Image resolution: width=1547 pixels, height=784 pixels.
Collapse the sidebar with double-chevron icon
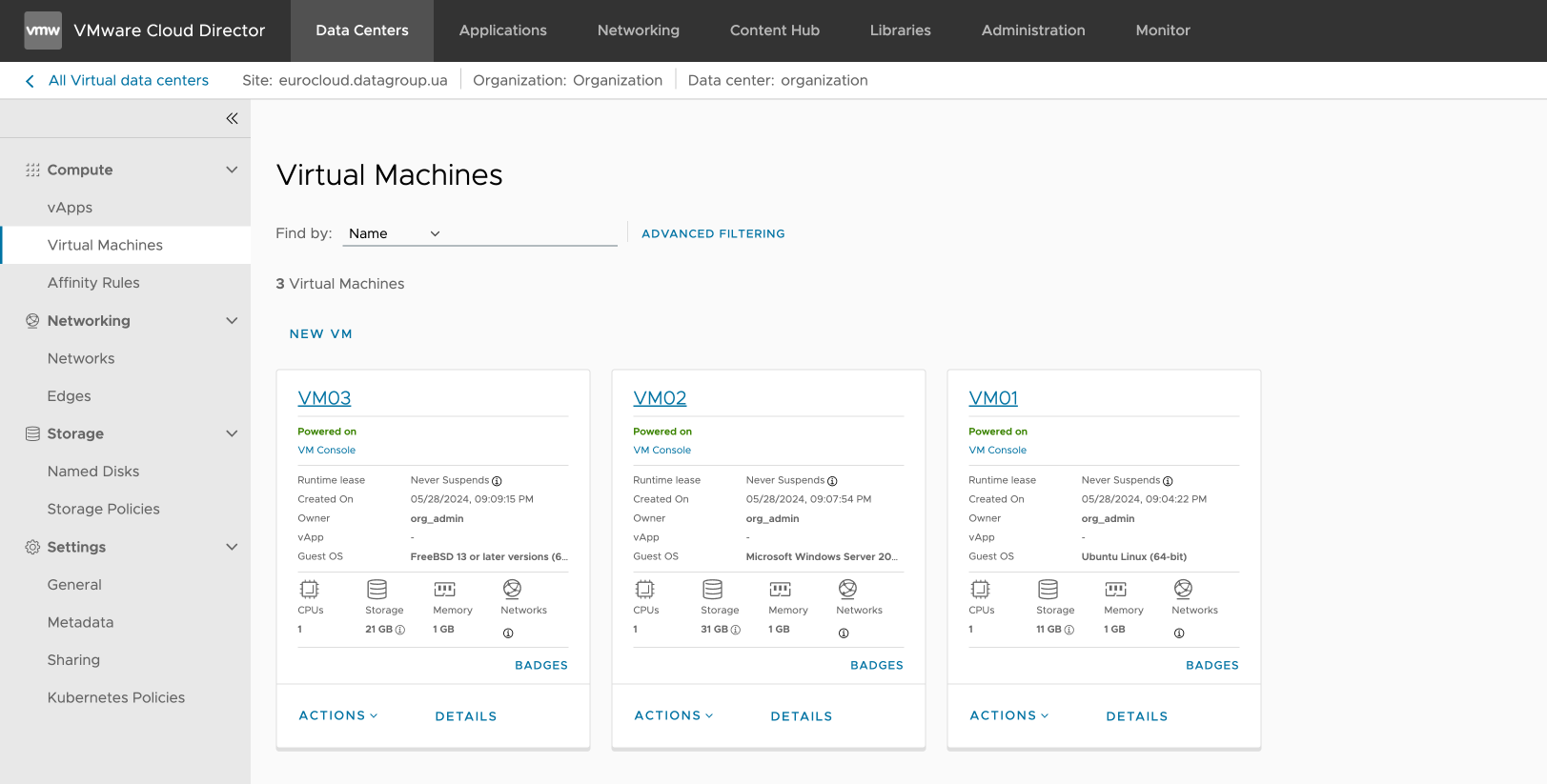coord(232,118)
